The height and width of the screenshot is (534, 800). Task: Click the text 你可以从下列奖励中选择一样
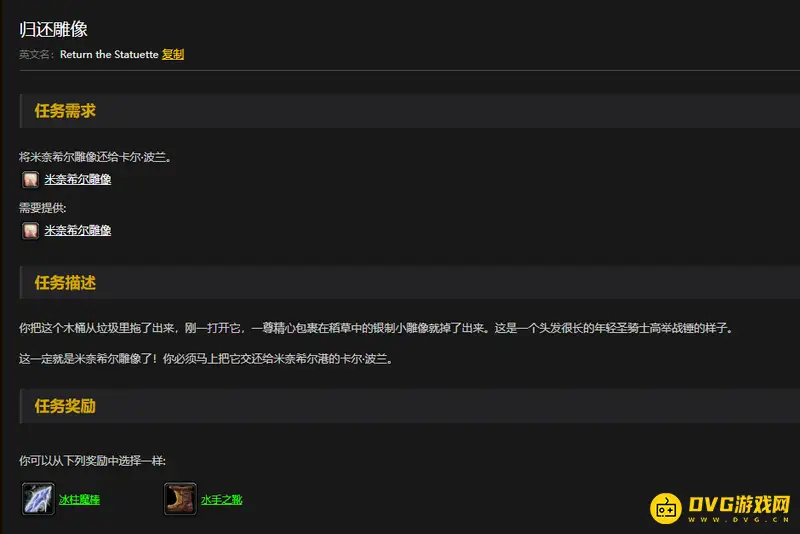pyautogui.click(x=92, y=461)
